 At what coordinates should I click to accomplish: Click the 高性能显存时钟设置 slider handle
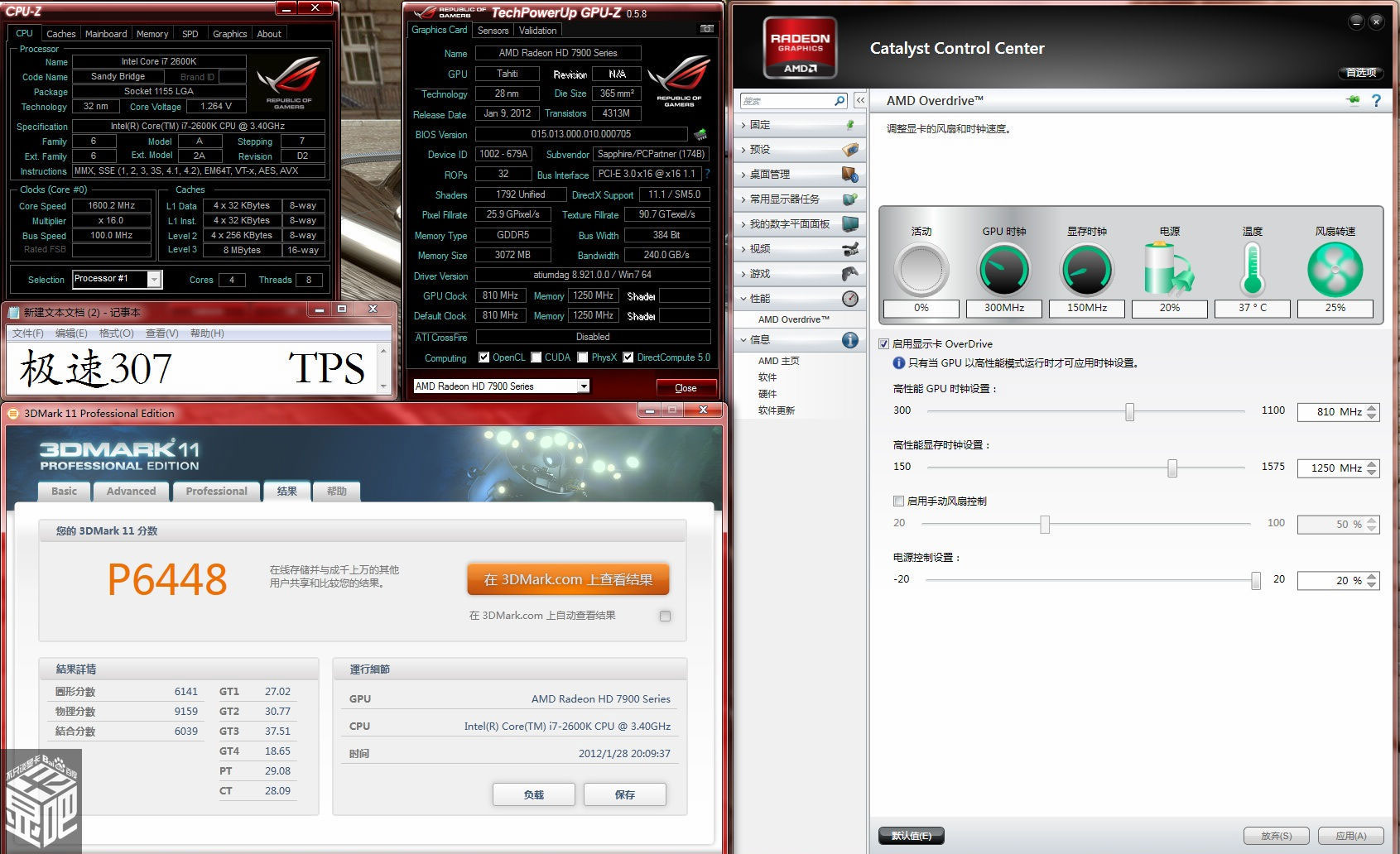1172,468
